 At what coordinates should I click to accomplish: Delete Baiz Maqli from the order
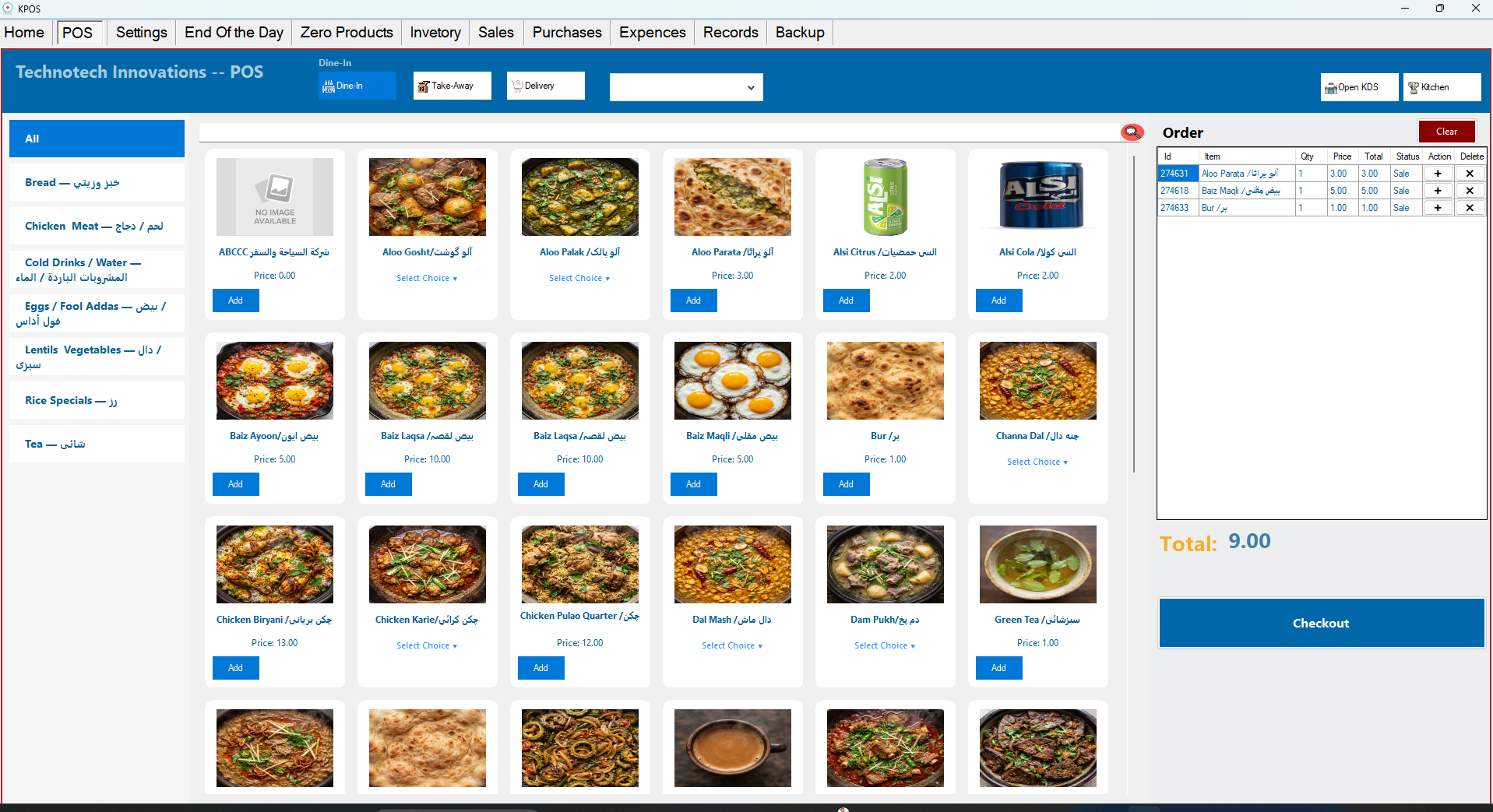click(1470, 191)
